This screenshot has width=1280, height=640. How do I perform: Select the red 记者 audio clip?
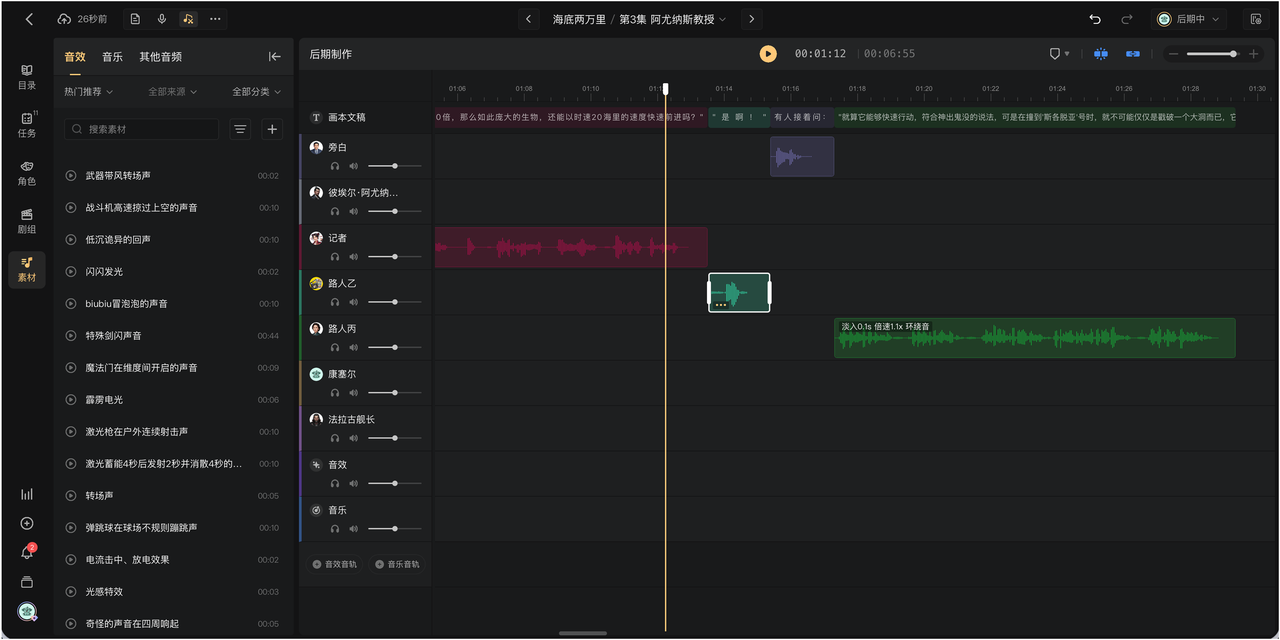pos(571,247)
